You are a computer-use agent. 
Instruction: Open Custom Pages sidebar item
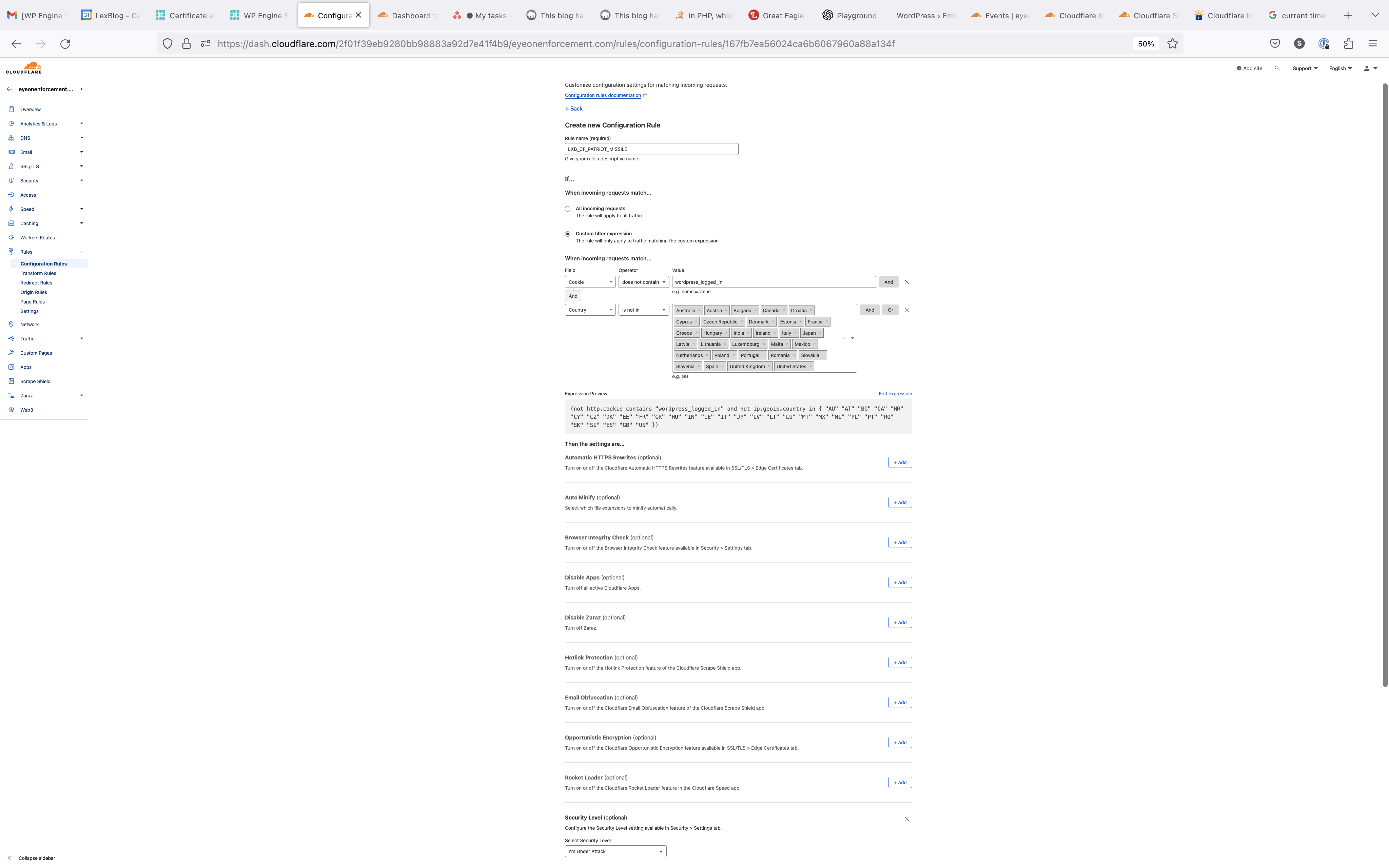click(36, 353)
